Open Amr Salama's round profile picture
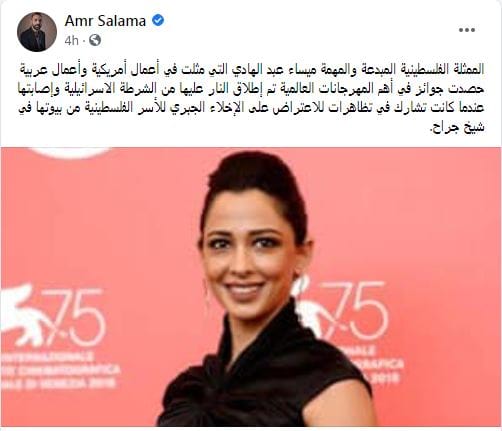 (x=37, y=32)
